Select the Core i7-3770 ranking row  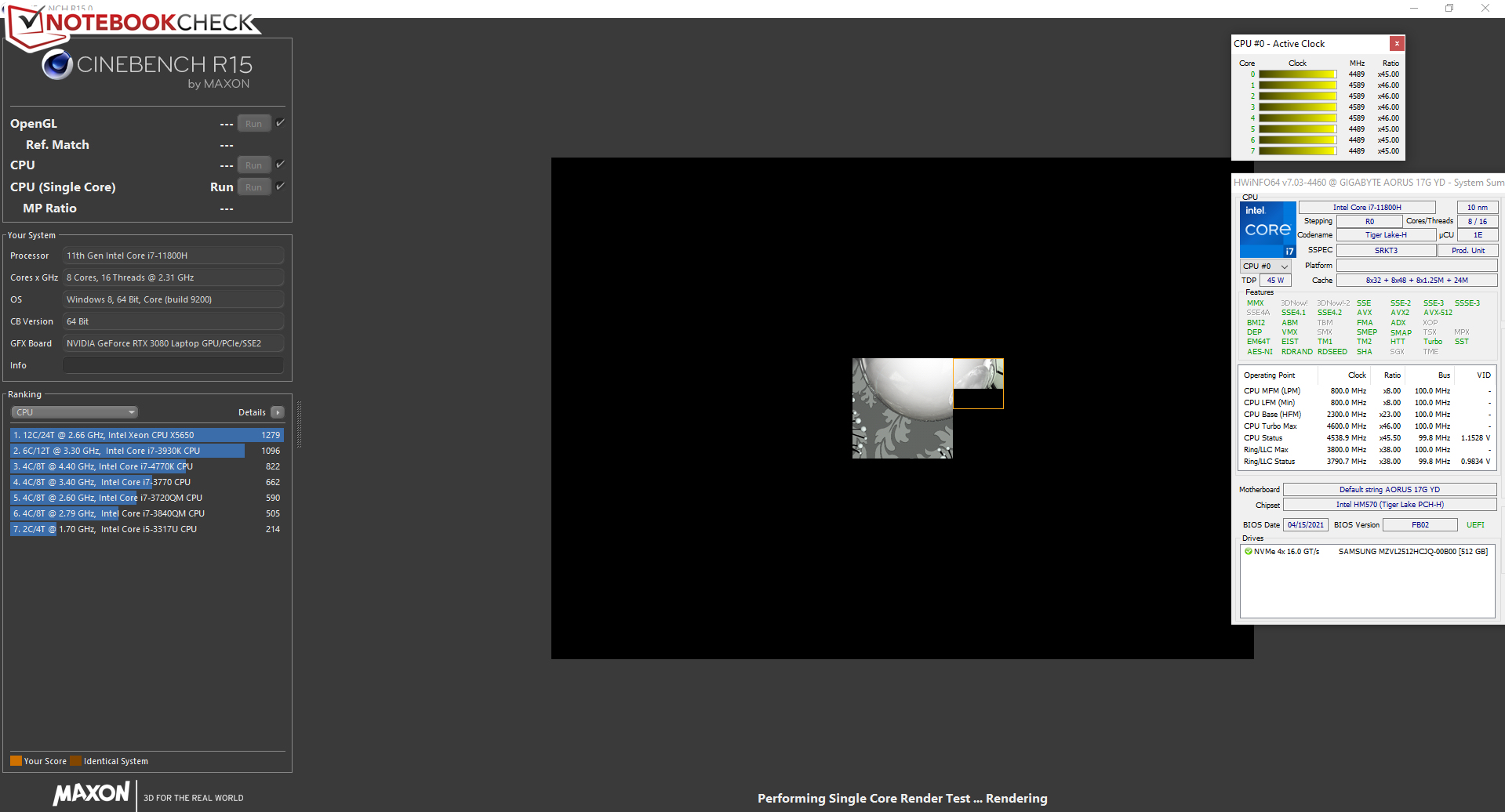tap(147, 482)
